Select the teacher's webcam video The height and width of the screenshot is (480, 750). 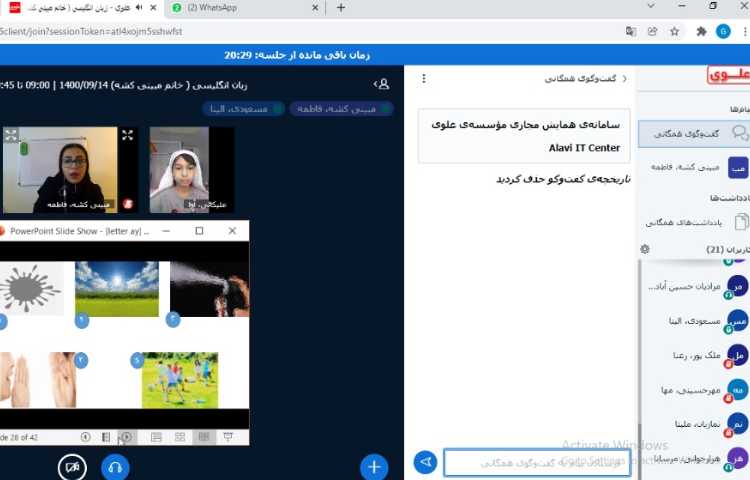tap(60, 170)
